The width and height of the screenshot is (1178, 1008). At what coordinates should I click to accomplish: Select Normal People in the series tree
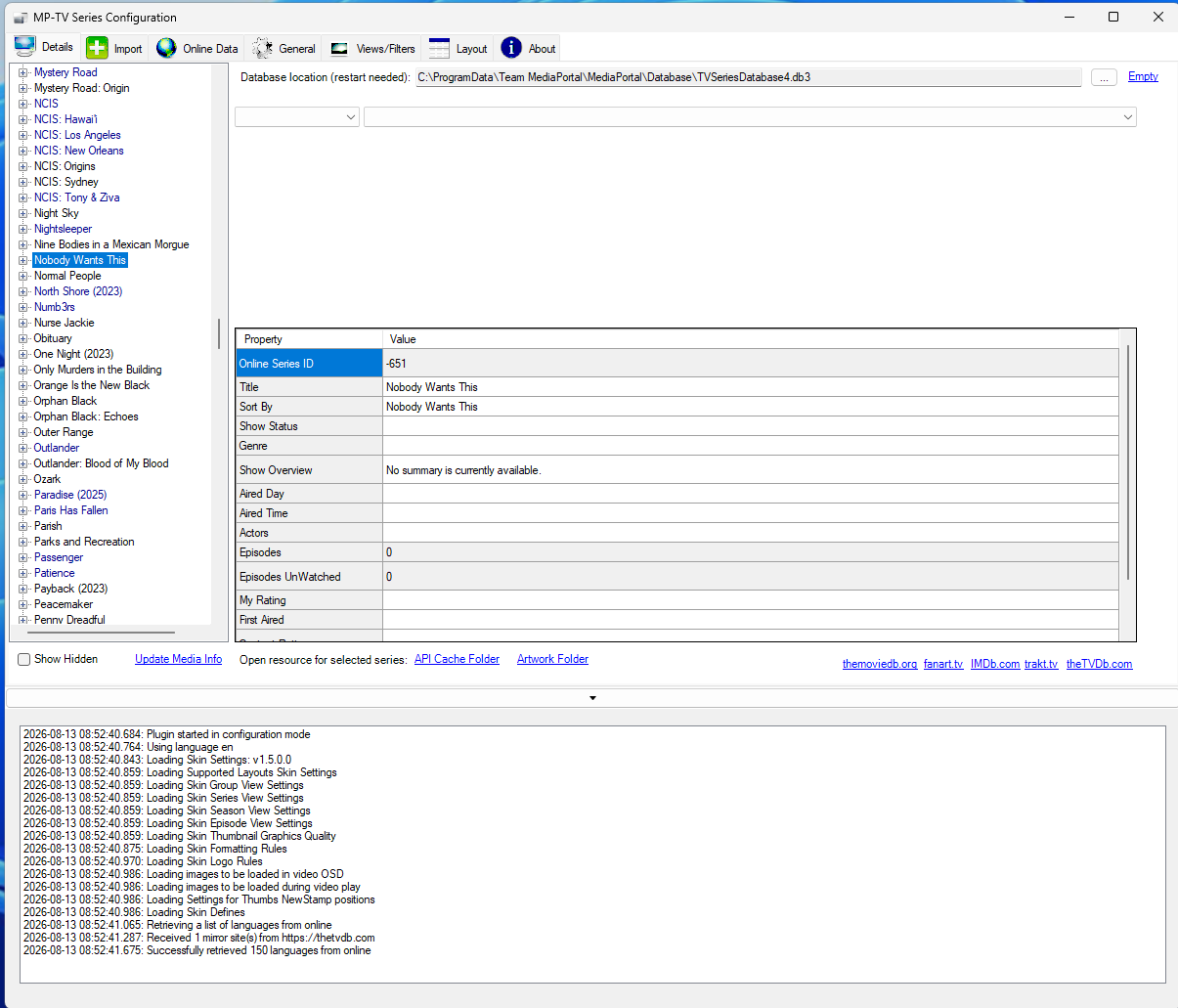coord(67,276)
